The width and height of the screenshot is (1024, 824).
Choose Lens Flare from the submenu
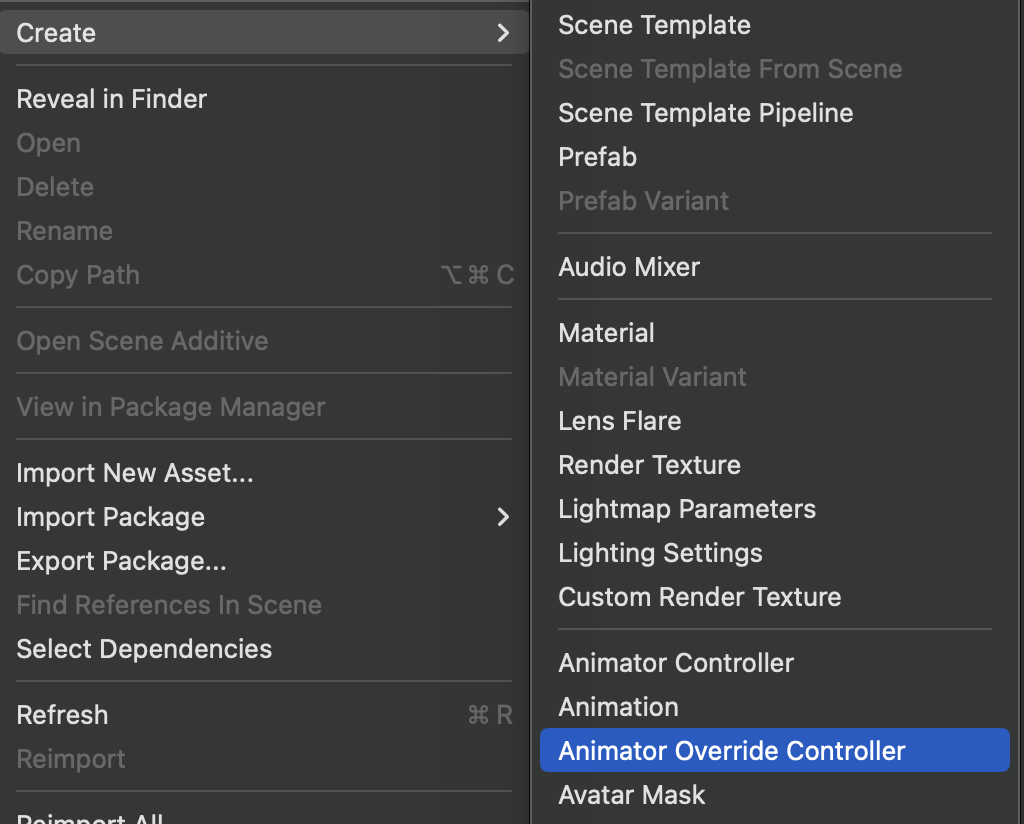[x=619, y=421]
